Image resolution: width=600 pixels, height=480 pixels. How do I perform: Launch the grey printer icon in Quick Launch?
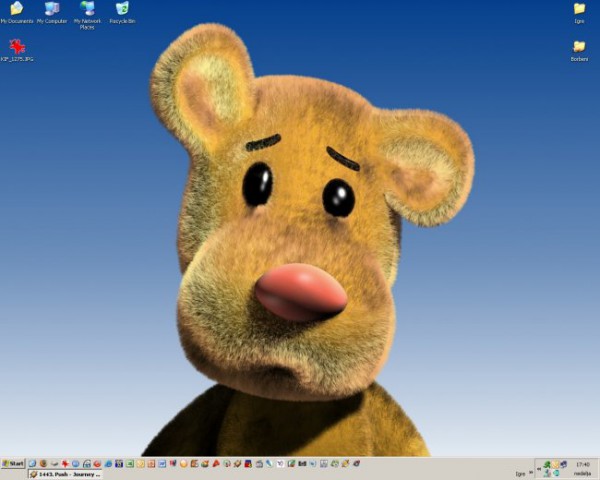tap(259, 464)
